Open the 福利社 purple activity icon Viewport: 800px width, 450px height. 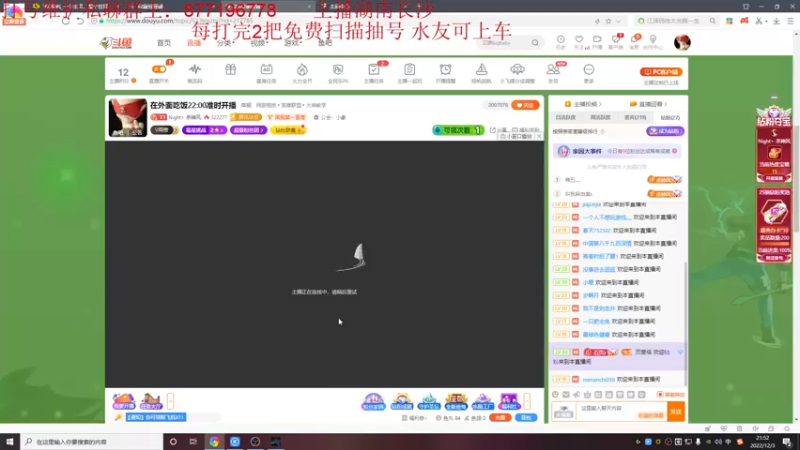tap(509, 402)
